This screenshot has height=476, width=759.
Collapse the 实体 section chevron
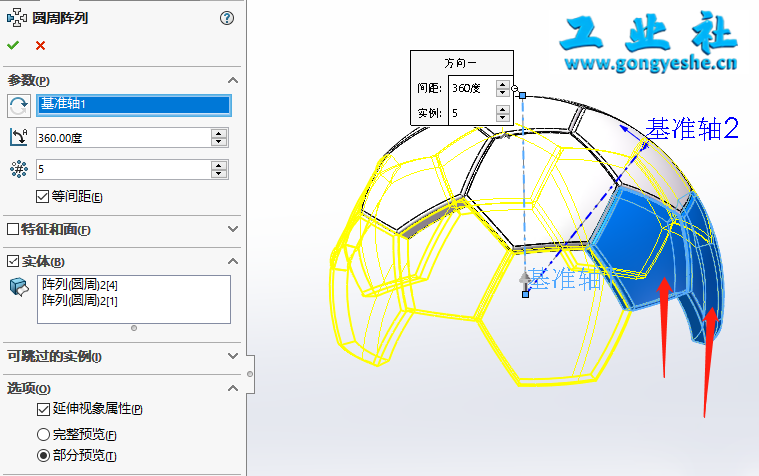[x=233, y=261]
